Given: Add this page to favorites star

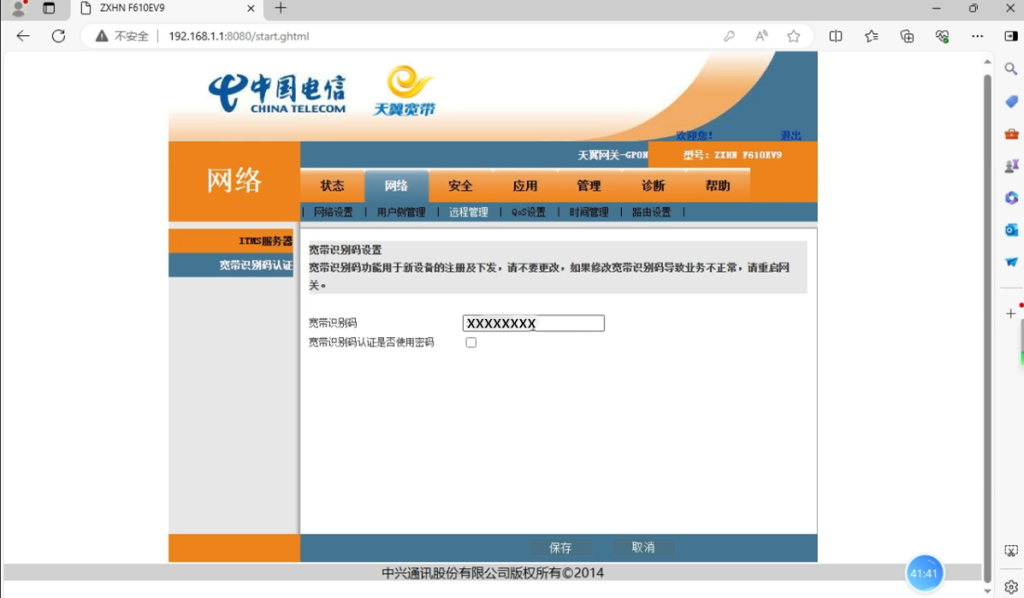Looking at the screenshot, I should (x=793, y=36).
